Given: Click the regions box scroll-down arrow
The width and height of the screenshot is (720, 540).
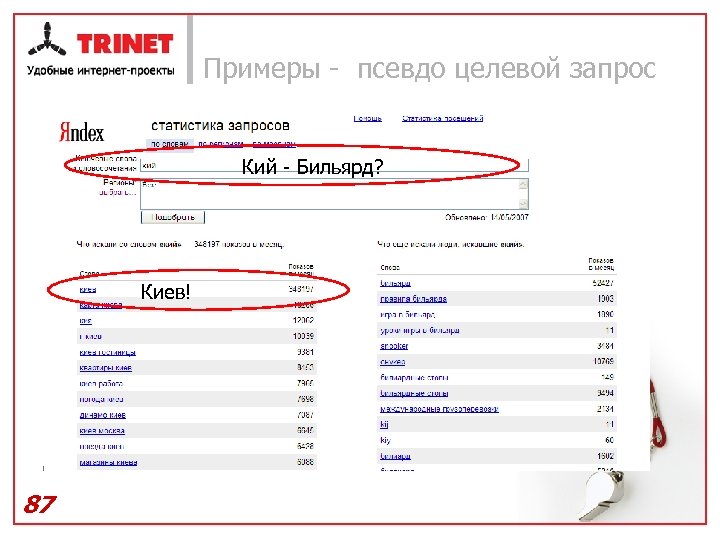Looking at the screenshot, I should pos(523,203).
